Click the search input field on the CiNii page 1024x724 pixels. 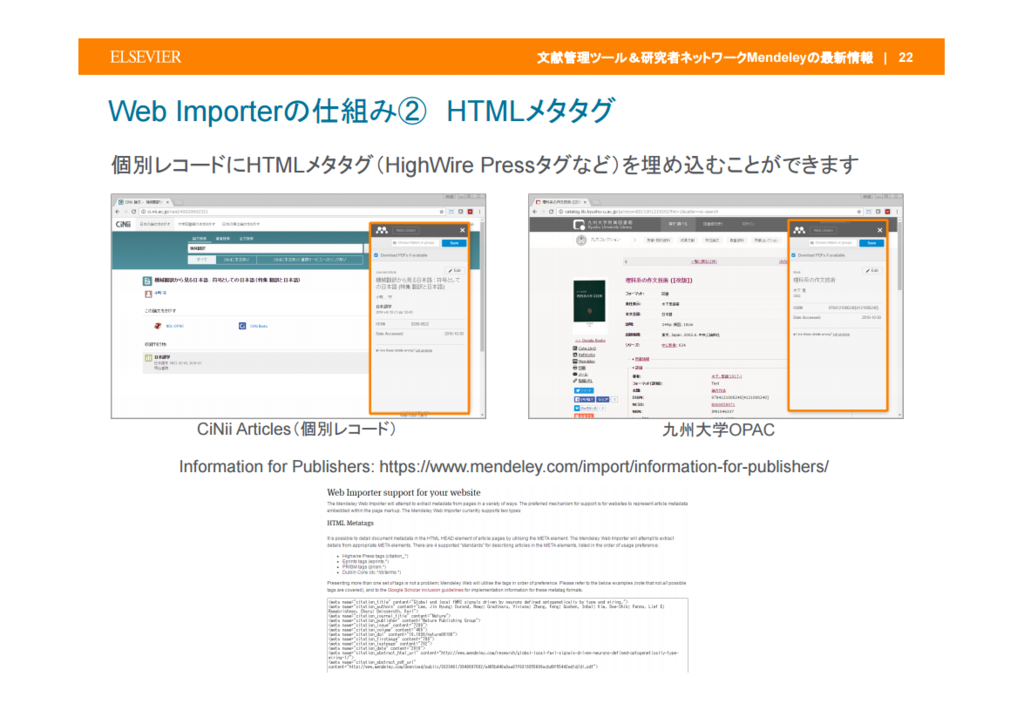tap(275, 248)
